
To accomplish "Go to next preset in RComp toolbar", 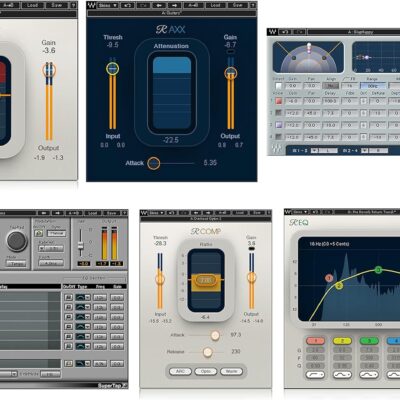I will [208, 213].
